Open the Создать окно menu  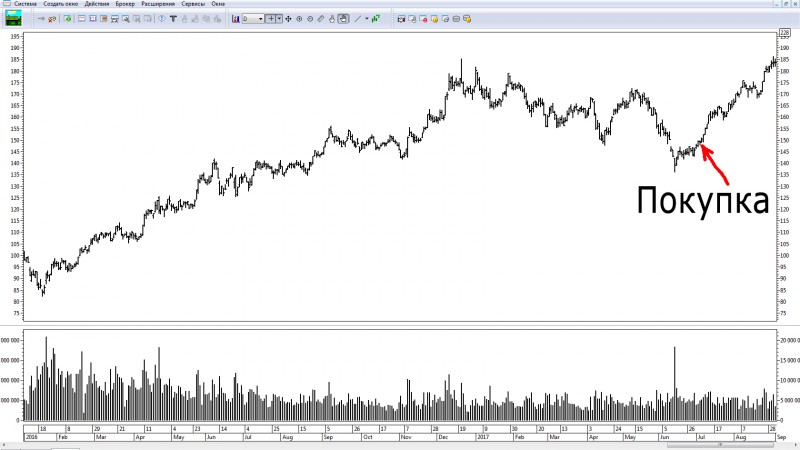pos(61,4)
